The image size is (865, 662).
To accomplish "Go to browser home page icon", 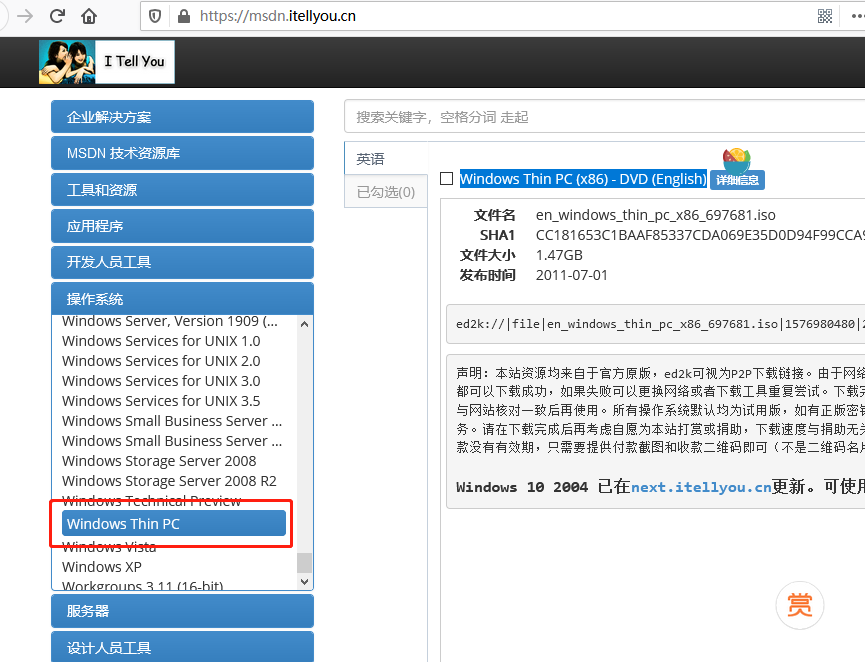I will tap(89, 16).
